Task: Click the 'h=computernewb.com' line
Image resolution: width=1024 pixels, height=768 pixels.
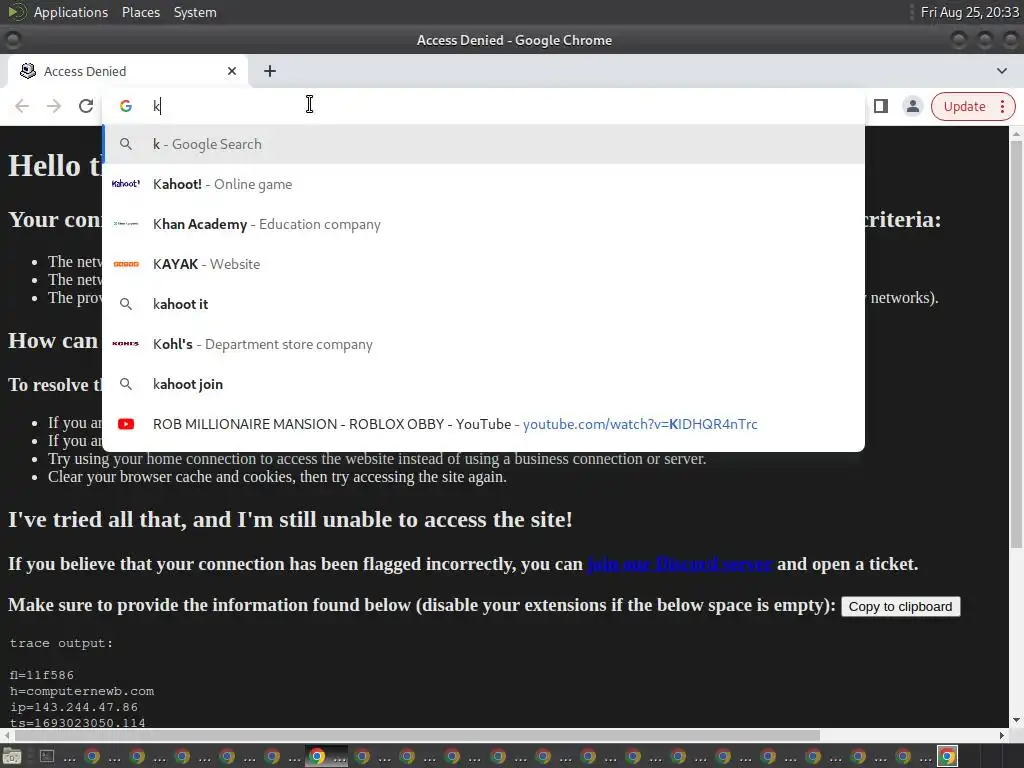Action: (x=82, y=691)
